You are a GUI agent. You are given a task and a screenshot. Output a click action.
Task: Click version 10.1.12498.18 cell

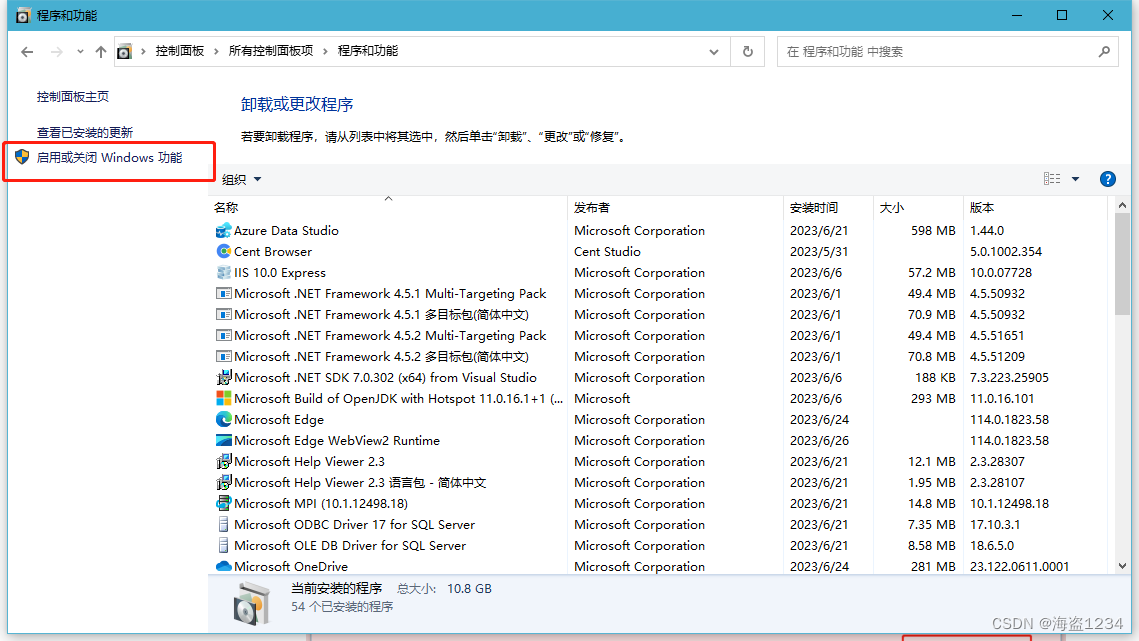click(1010, 504)
